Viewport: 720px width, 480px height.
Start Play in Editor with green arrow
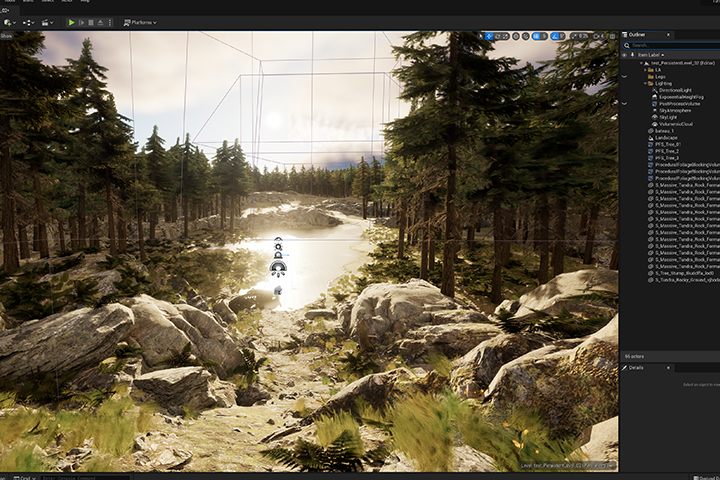(71, 23)
